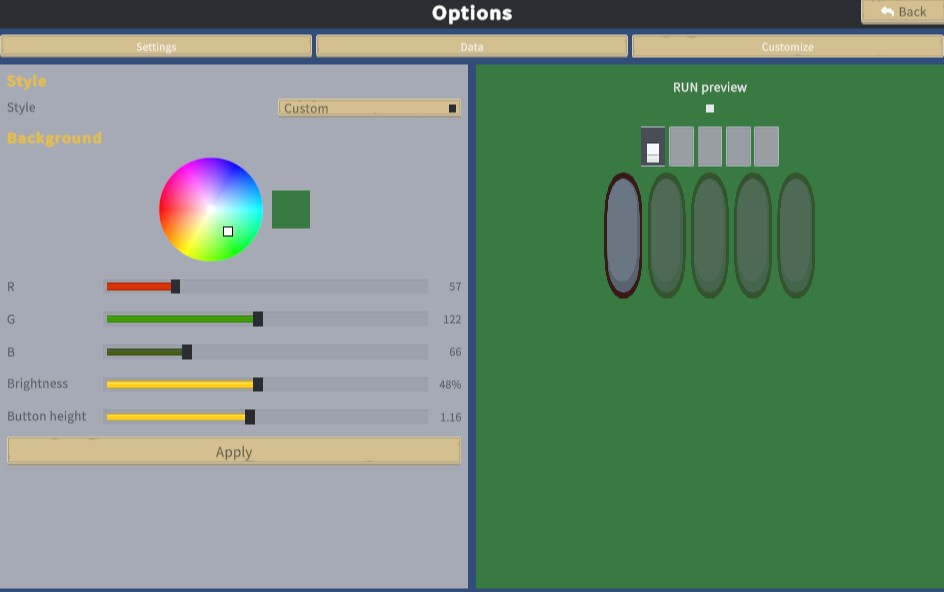Click the Back arrow button
Screen dimensions: 944x592
[902, 12]
